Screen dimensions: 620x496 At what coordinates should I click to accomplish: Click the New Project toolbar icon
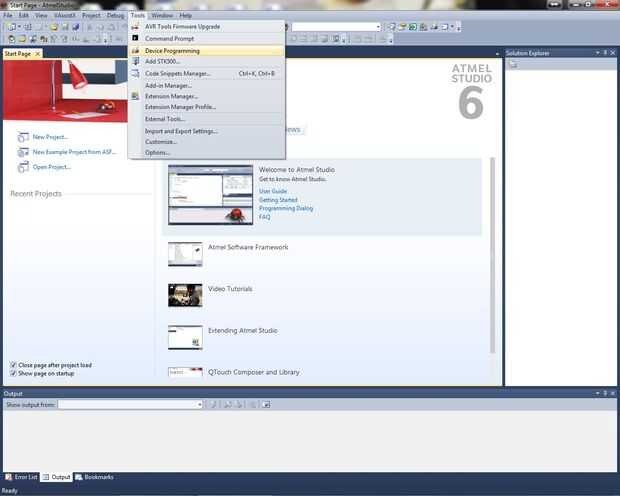(12, 27)
